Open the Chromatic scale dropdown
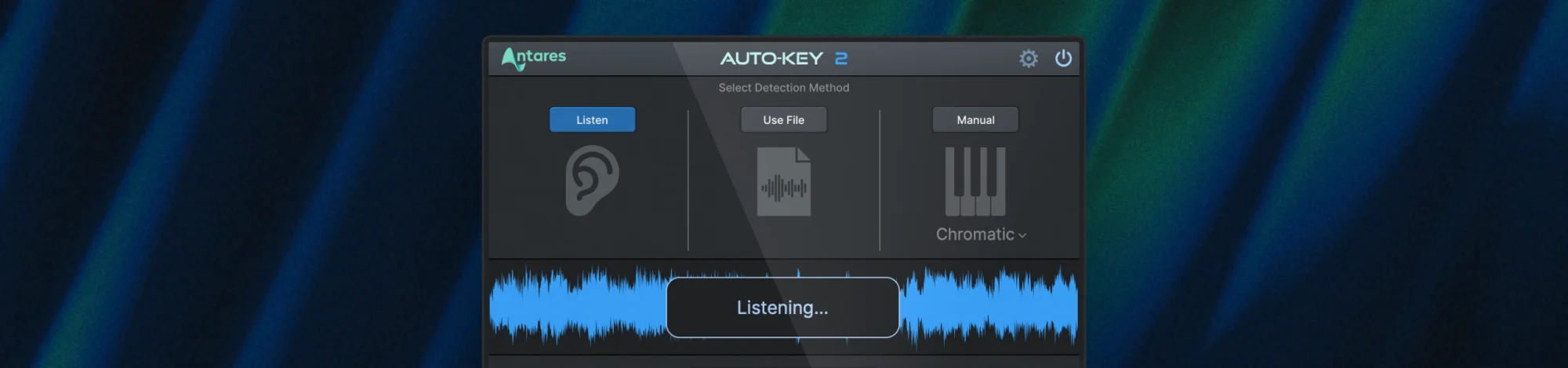 [x=981, y=235]
